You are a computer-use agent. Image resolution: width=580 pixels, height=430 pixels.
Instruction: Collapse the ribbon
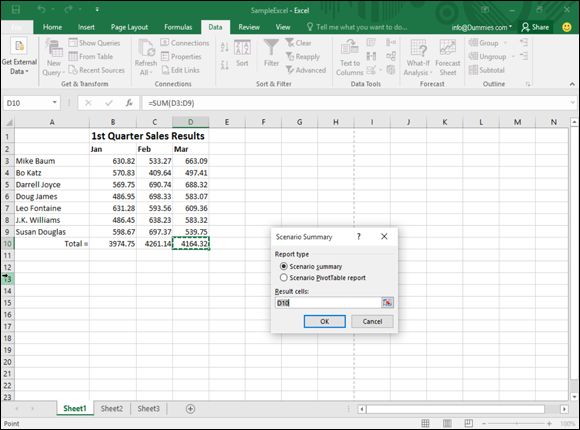572,84
